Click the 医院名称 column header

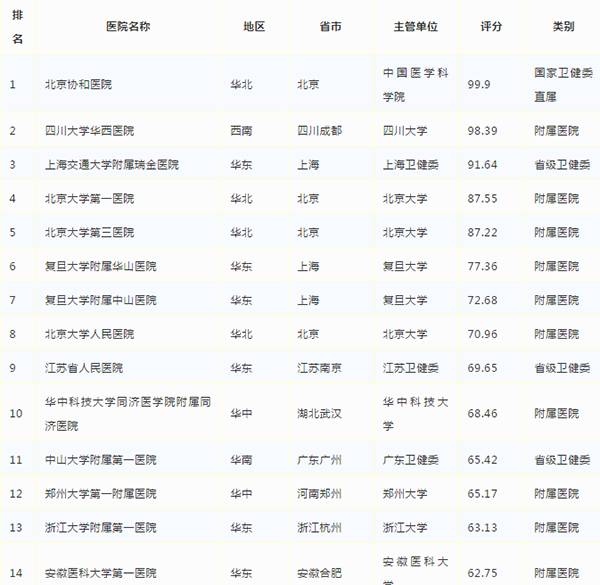(130, 27)
